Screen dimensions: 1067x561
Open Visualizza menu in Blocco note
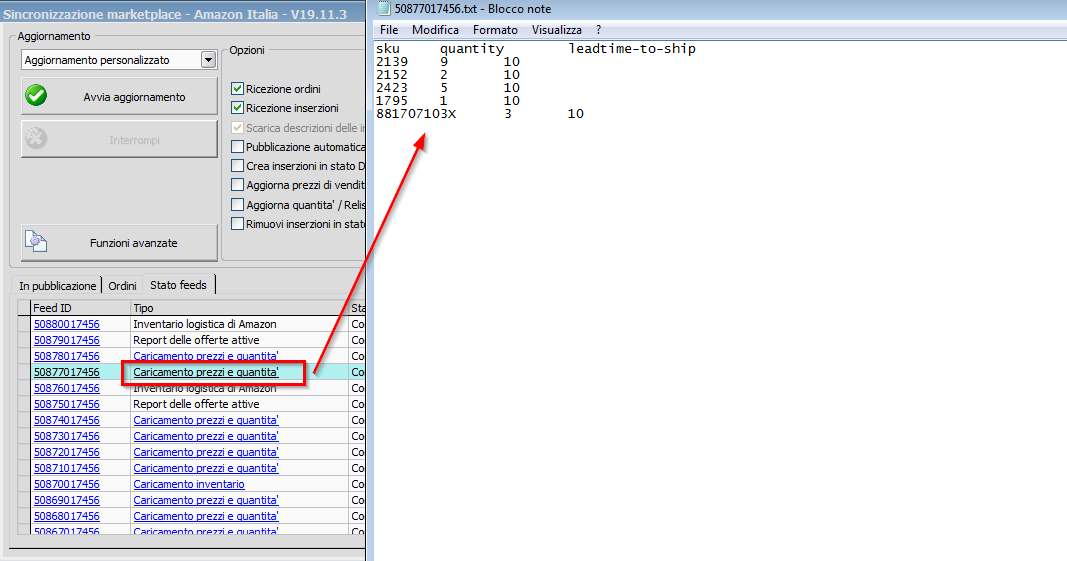[557, 30]
